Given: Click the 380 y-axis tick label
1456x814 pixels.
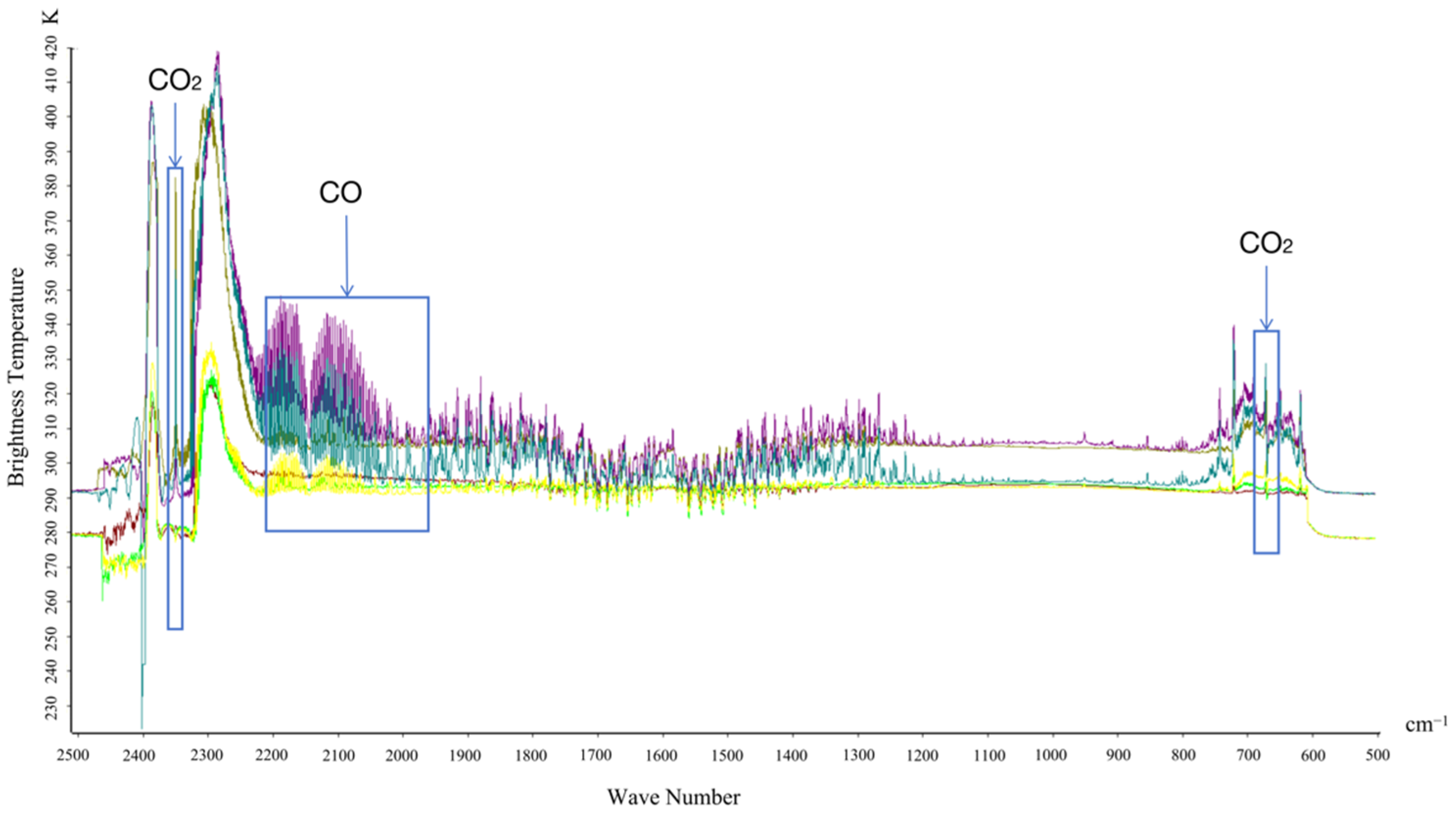Looking at the screenshot, I should click(x=51, y=186).
